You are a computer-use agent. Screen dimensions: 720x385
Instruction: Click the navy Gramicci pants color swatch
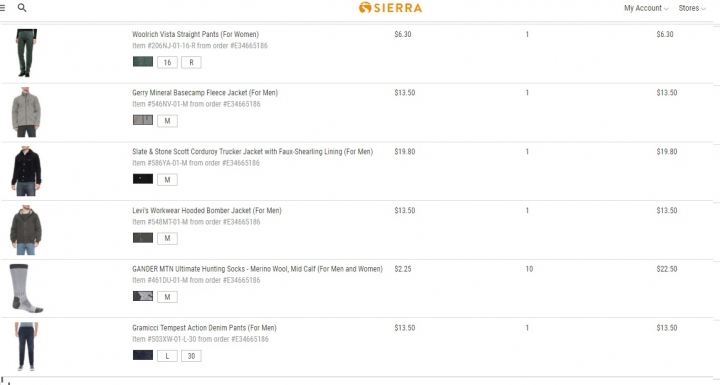pyautogui.click(x=143, y=355)
